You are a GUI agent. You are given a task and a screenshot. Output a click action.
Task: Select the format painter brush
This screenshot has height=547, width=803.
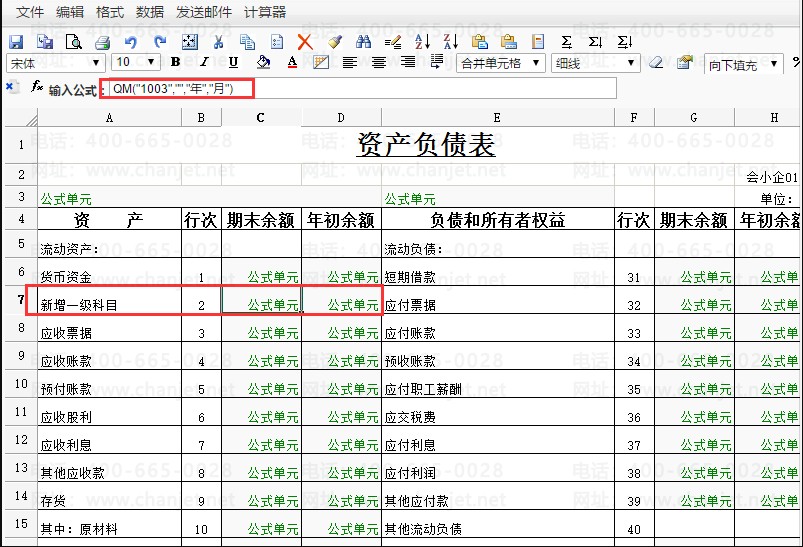coord(335,42)
